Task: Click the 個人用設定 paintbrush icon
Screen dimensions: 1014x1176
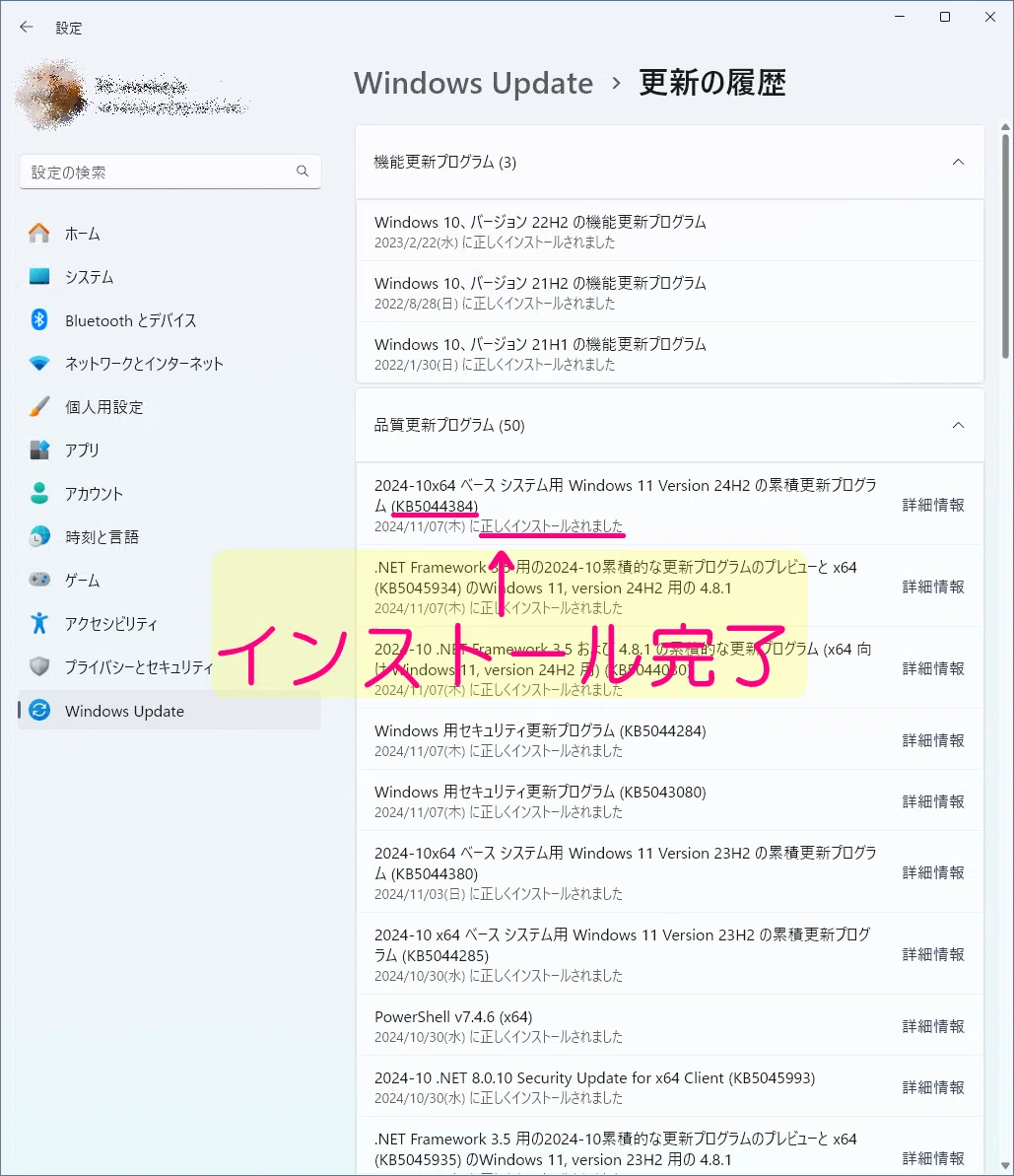Action: point(39,406)
